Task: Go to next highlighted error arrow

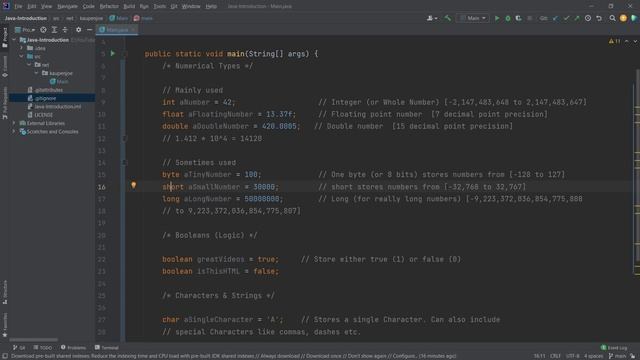Action: (x=635, y=41)
